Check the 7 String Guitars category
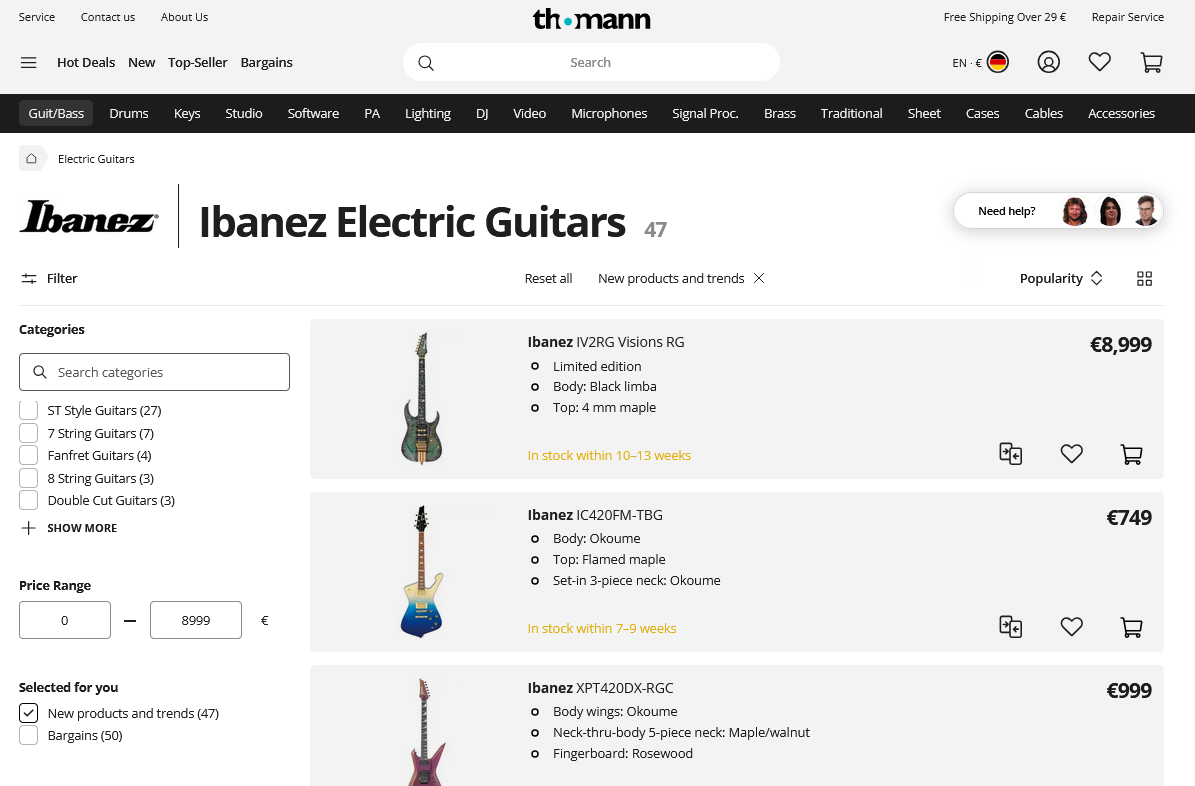Viewport: 1195px width, 786px height. (29, 433)
